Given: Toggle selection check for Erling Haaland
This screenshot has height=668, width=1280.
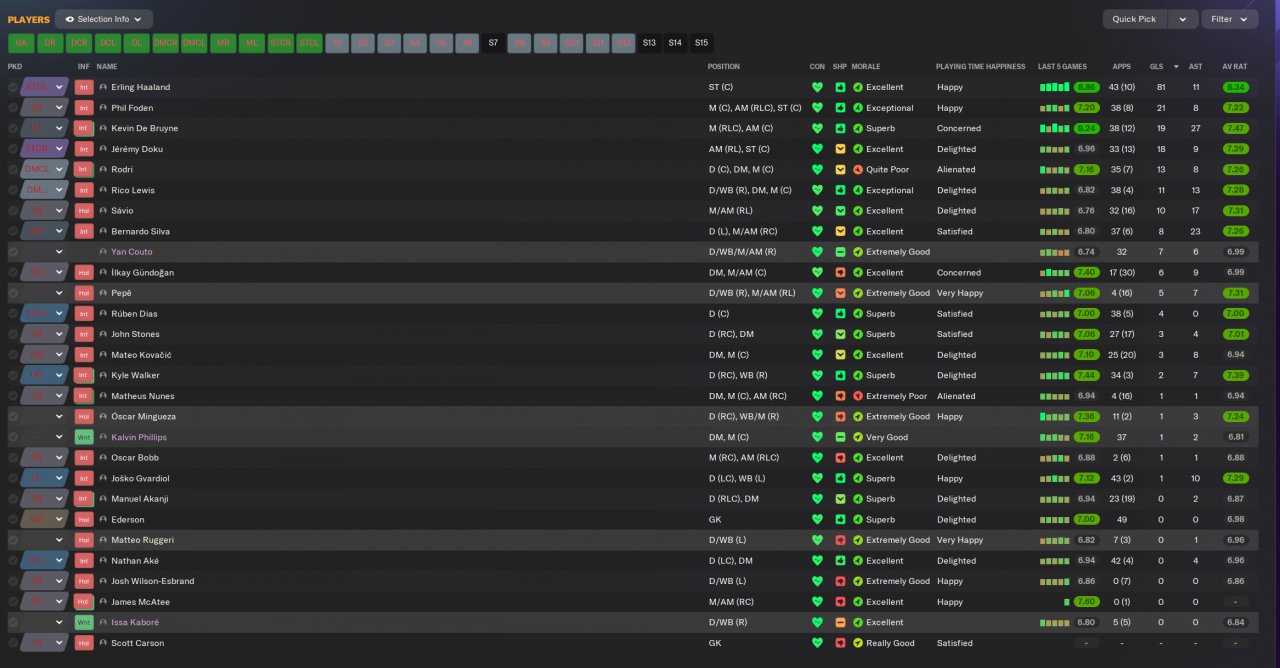Looking at the screenshot, I should click(13, 87).
